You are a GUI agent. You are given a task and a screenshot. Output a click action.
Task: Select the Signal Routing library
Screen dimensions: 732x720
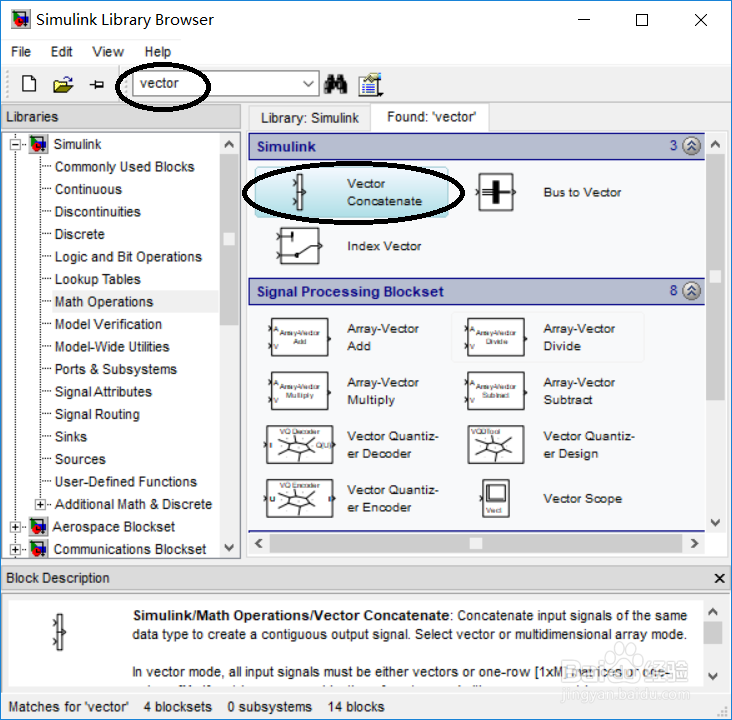pos(97,414)
